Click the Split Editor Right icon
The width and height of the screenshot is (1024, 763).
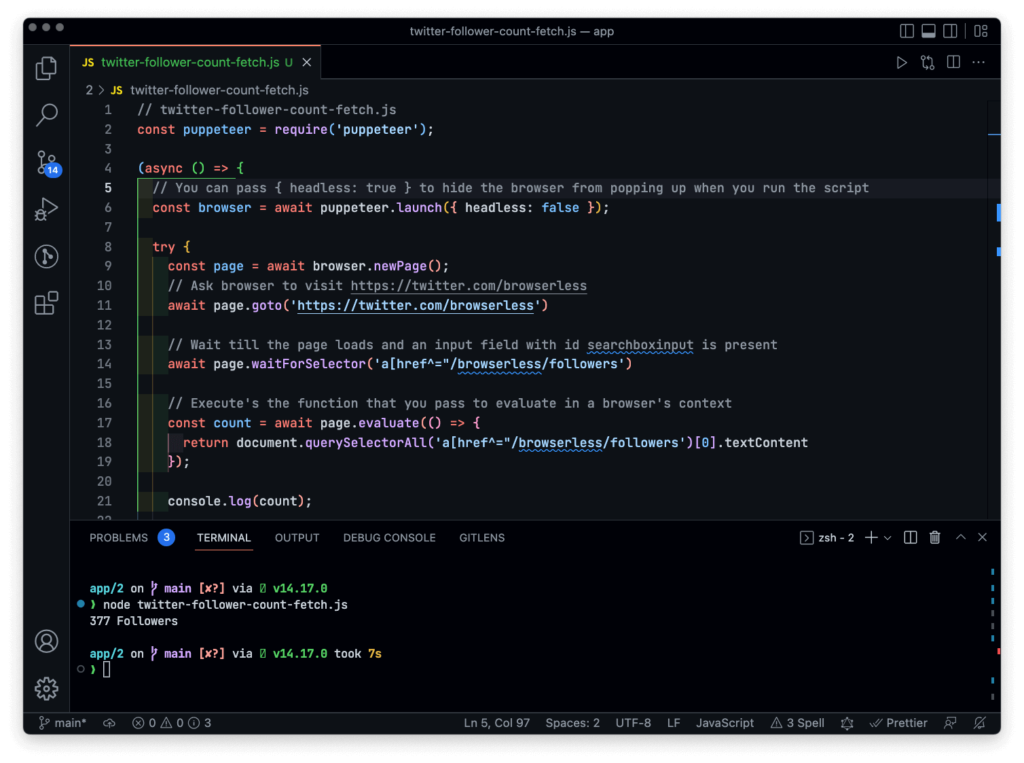coord(953,62)
